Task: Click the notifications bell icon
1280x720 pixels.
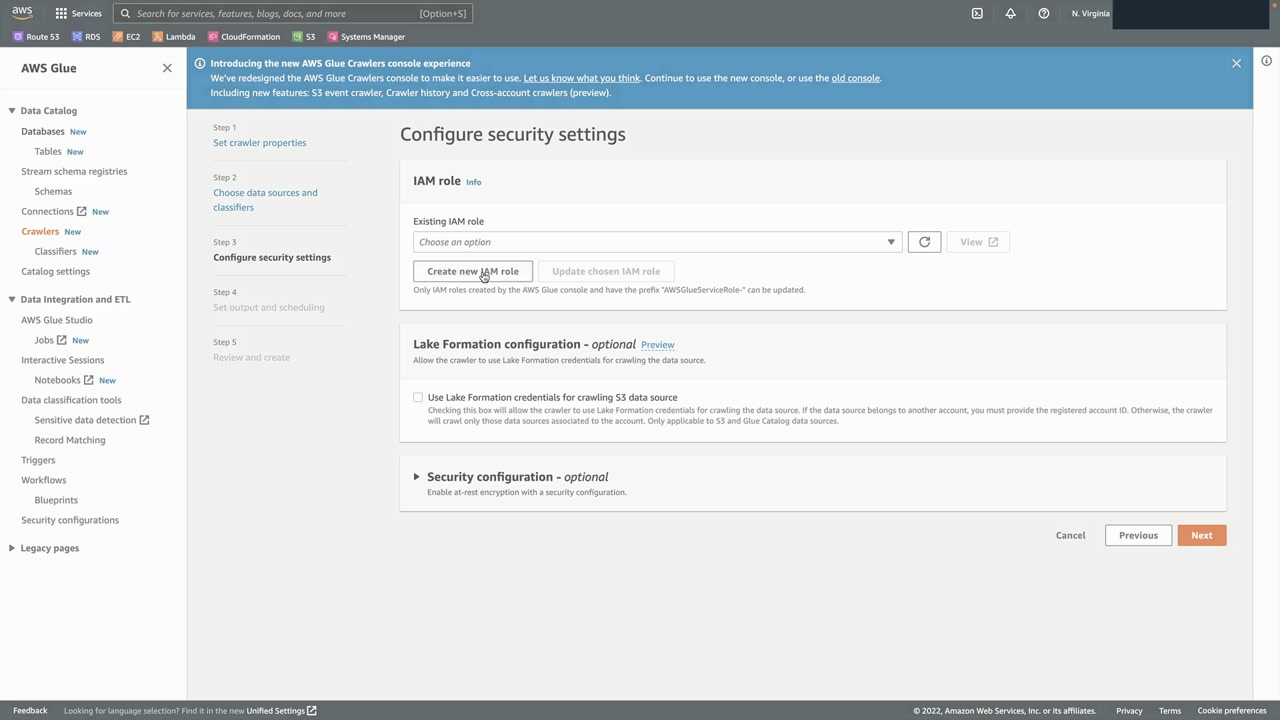Action: 1010,14
